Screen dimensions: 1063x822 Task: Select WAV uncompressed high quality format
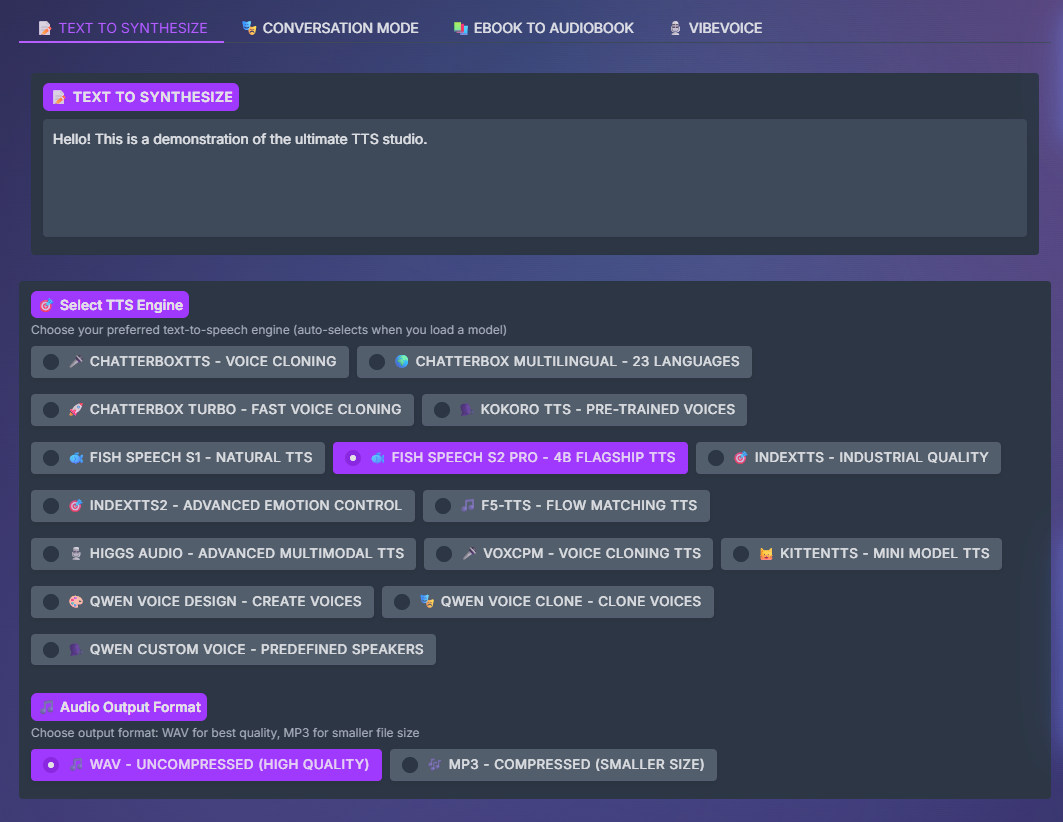point(51,765)
